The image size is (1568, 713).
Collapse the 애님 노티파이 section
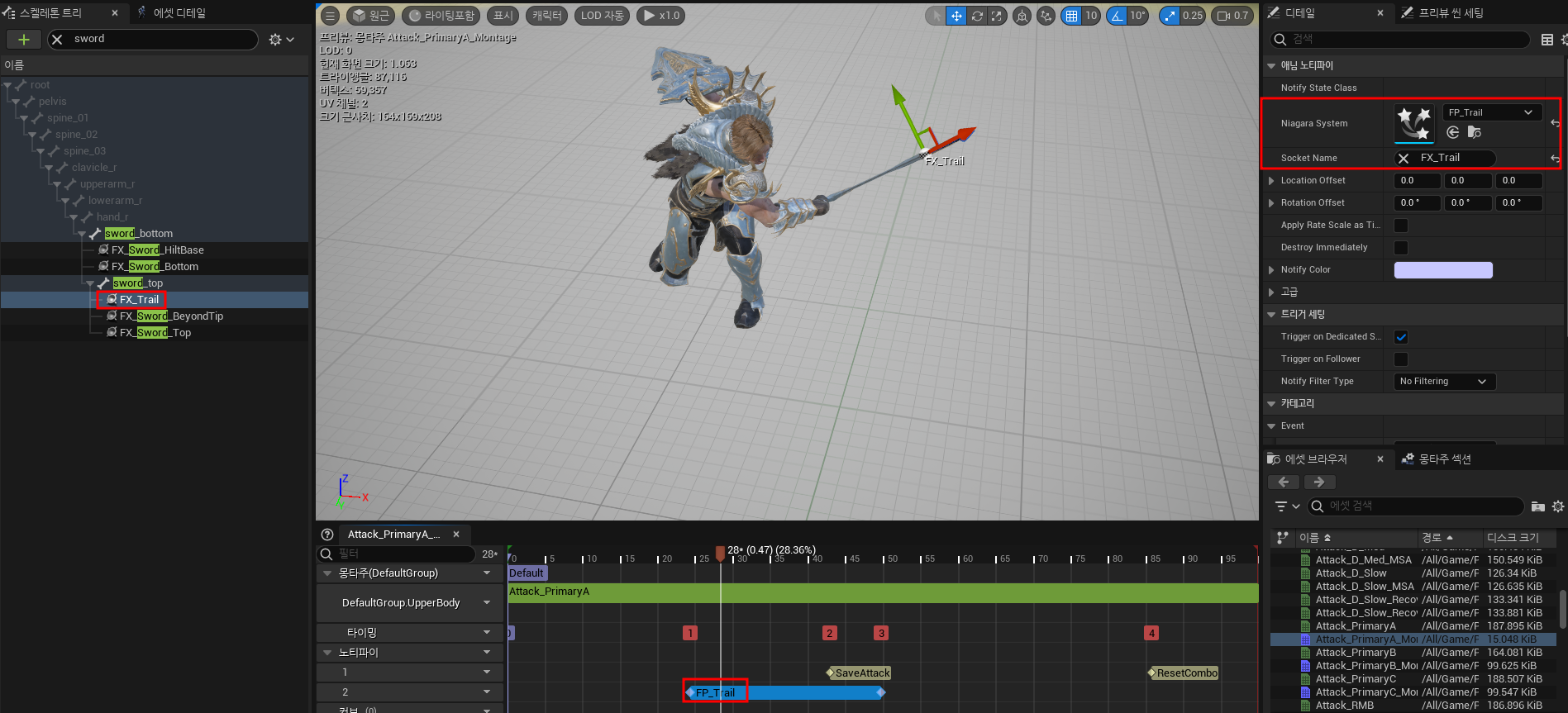1271,65
